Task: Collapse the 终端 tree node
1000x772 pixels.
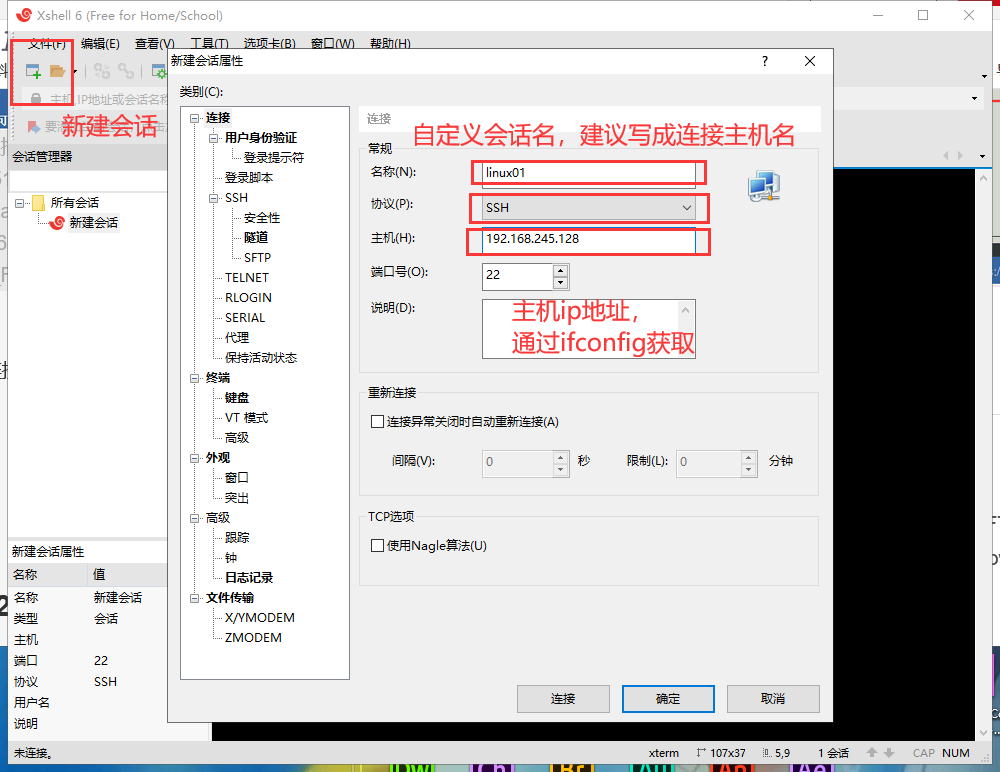Action: [x=194, y=378]
